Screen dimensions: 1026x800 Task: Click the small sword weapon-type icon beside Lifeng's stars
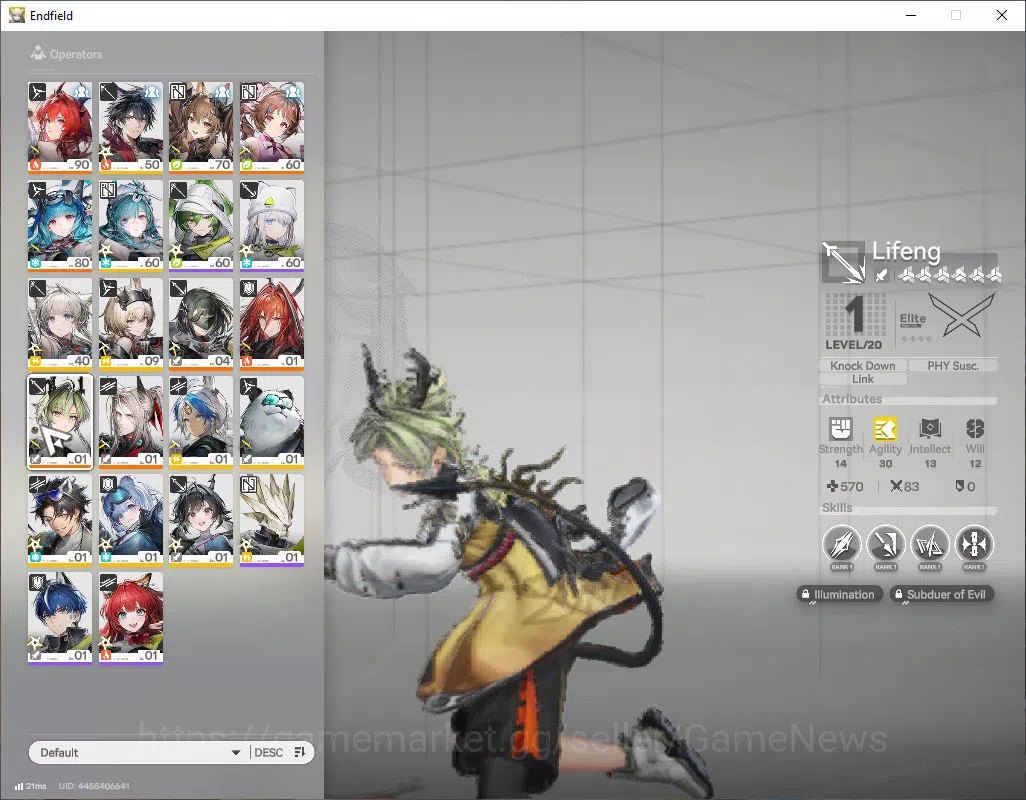point(881,275)
